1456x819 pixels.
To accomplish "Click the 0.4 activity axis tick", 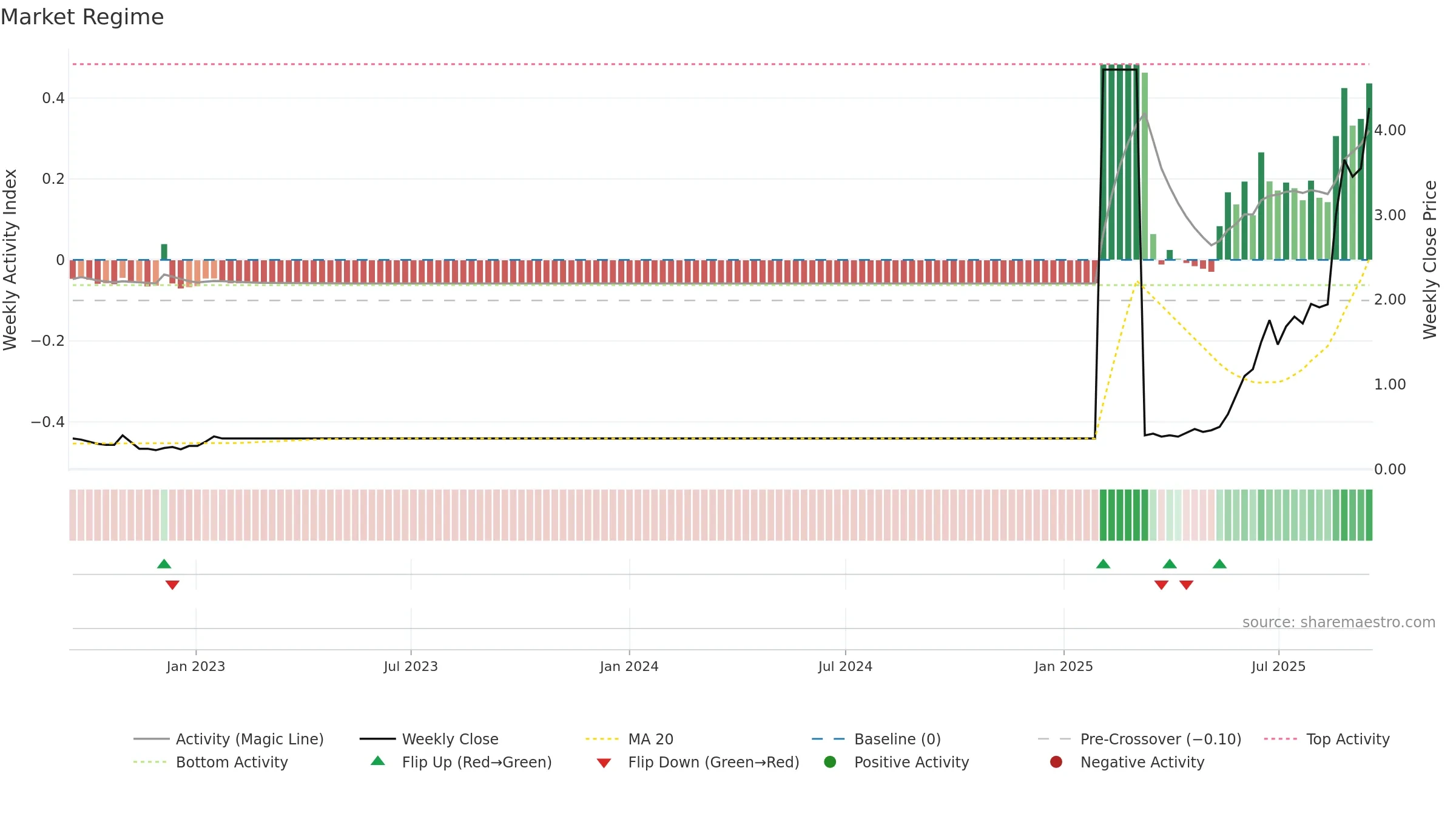I will pyautogui.click(x=53, y=98).
